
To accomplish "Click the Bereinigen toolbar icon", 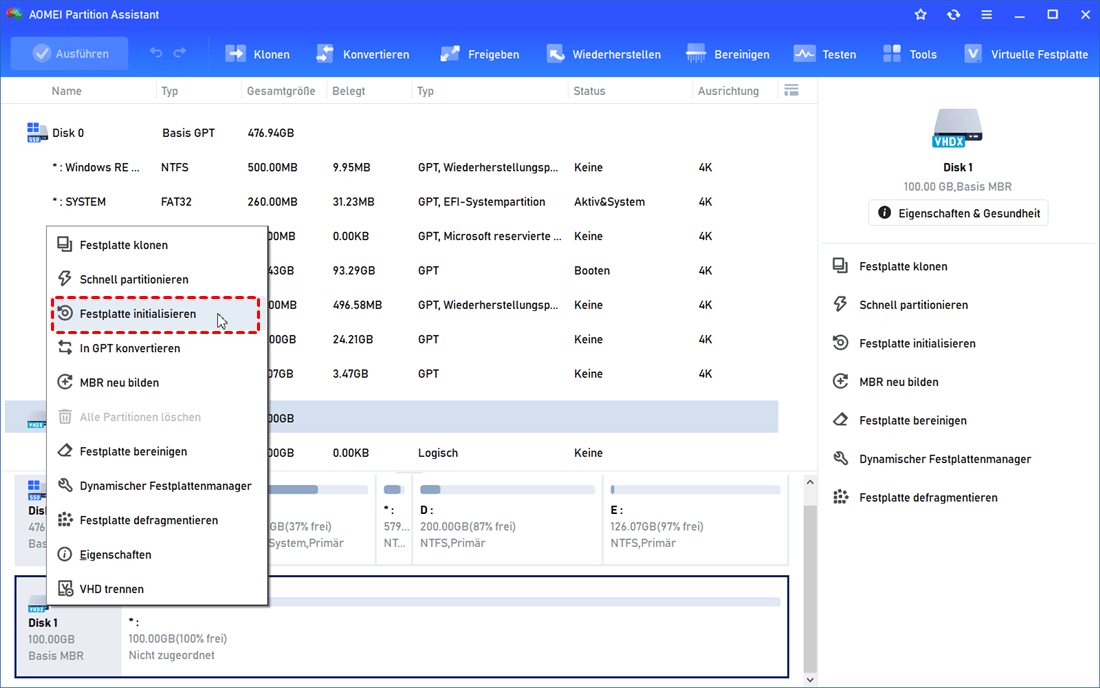I will 696,54.
